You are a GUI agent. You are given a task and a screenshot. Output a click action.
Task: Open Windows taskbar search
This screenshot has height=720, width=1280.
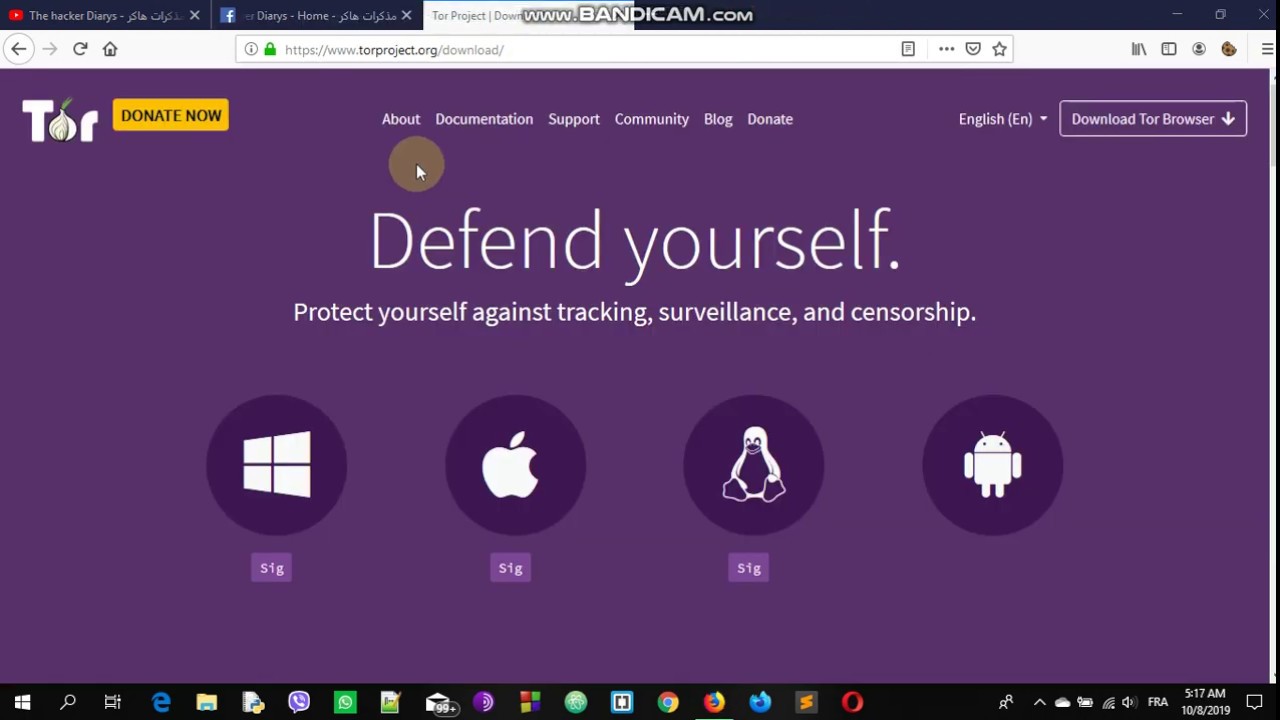pyautogui.click(x=68, y=702)
